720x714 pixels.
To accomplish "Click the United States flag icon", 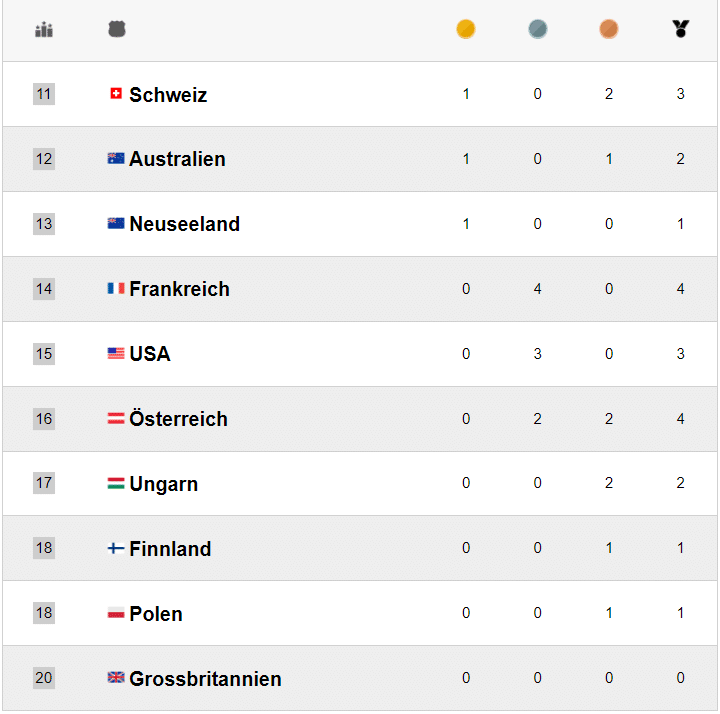I will pos(116,354).
